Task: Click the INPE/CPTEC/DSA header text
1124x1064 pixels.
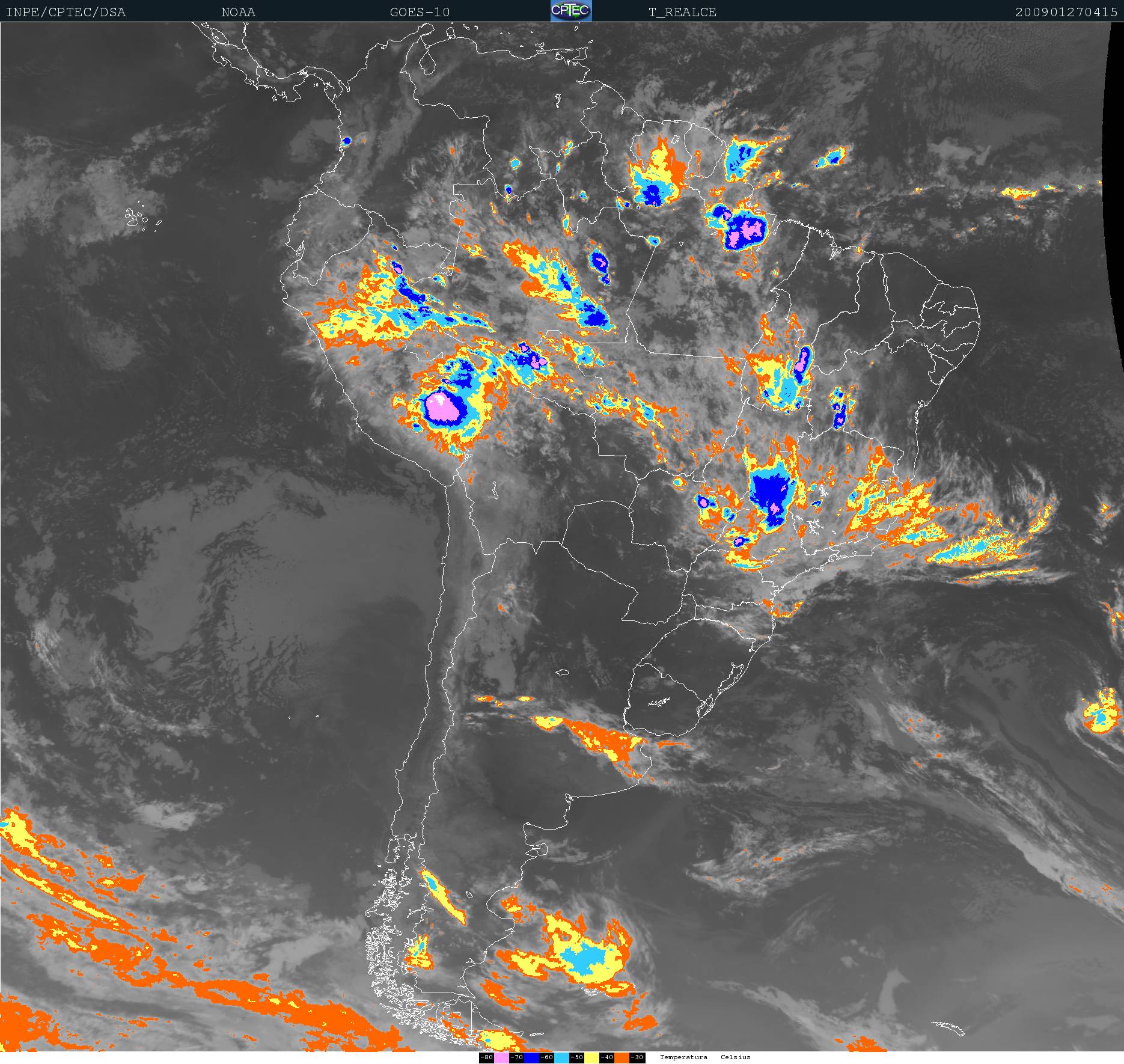Action: click(66, 12)
